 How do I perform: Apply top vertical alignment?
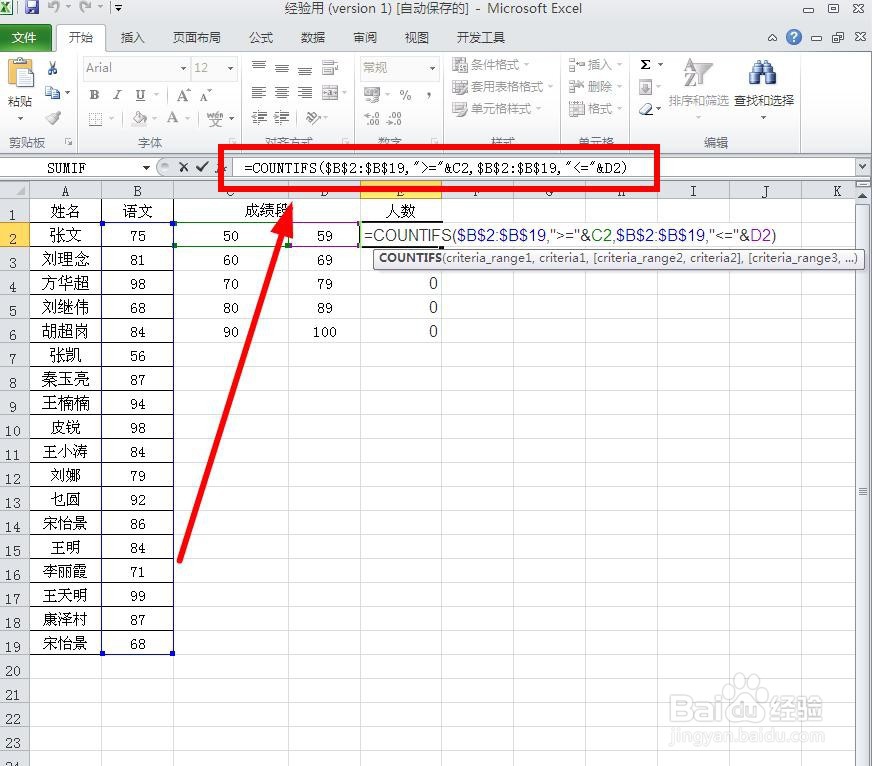tap(259, 67)
